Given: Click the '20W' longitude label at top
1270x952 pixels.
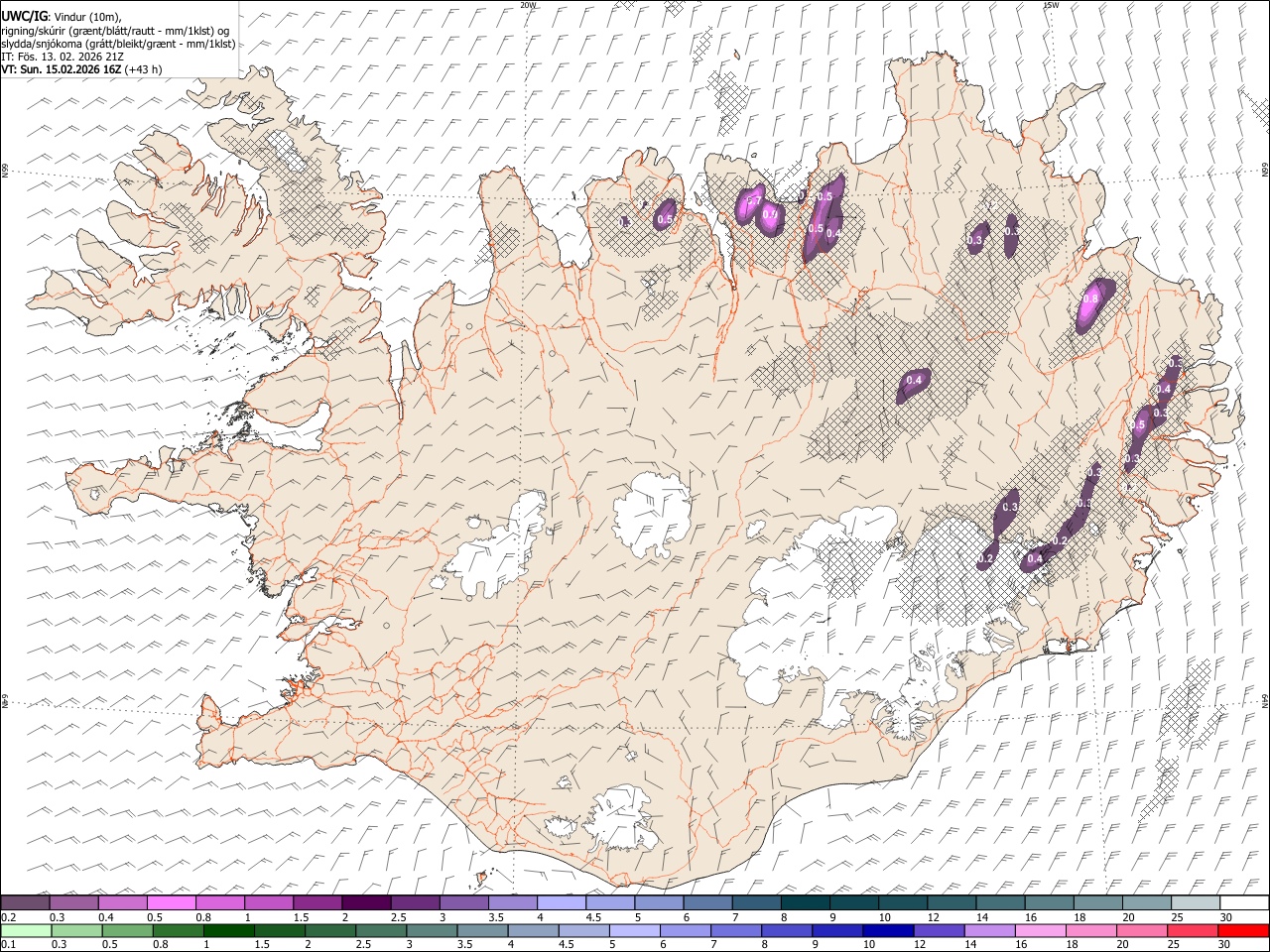Looking at the screenshot, I should [x=529, y=5].
